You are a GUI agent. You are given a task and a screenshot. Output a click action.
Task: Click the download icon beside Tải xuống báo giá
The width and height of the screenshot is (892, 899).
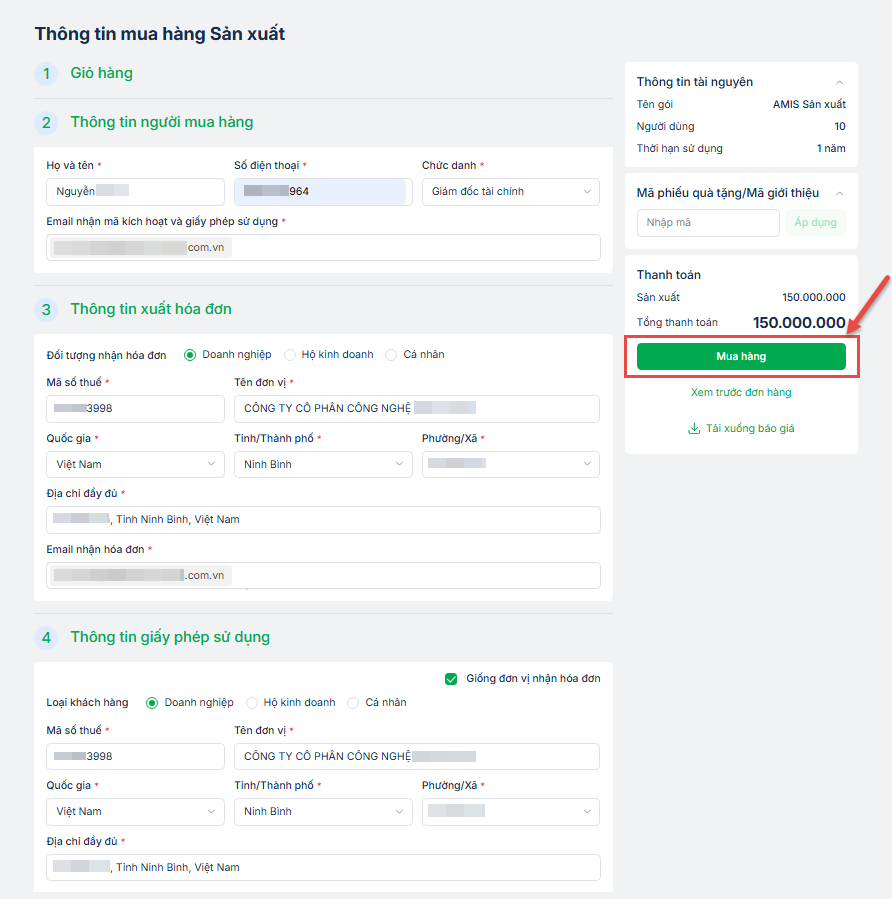pos(694,429)
